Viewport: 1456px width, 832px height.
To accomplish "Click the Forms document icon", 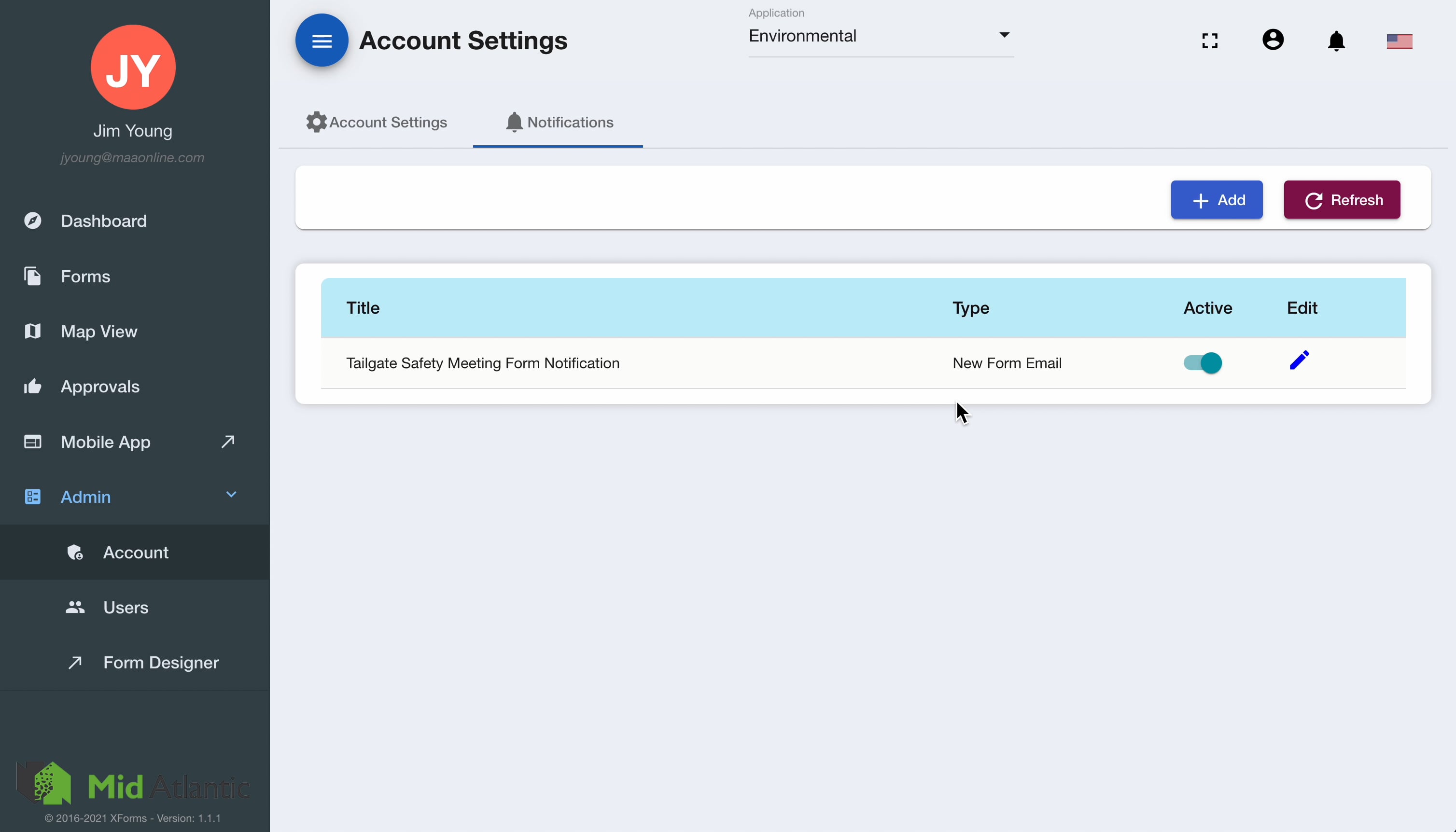I will [x=32, y=276].
